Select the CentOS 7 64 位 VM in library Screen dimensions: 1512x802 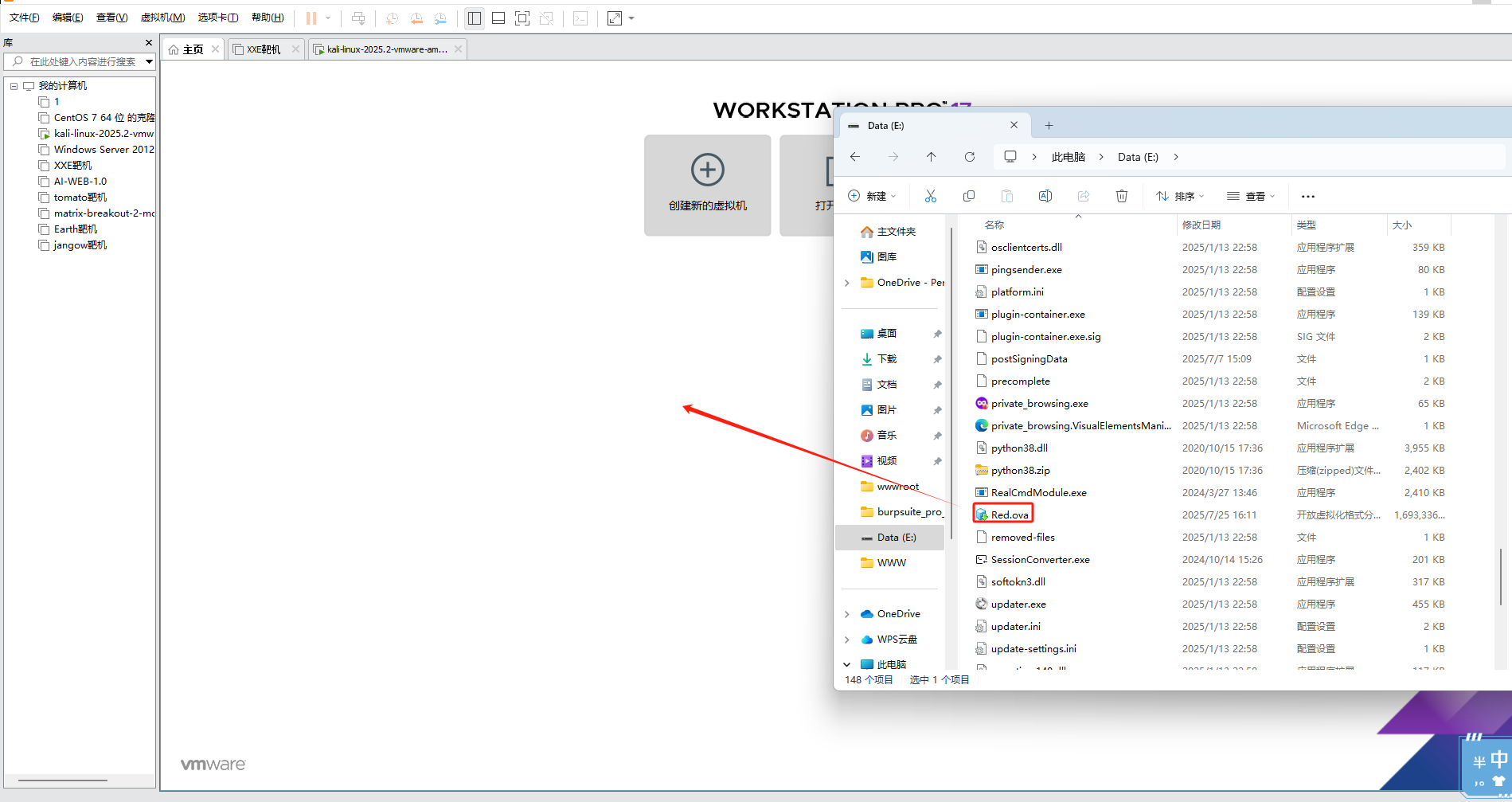[97, 118]
